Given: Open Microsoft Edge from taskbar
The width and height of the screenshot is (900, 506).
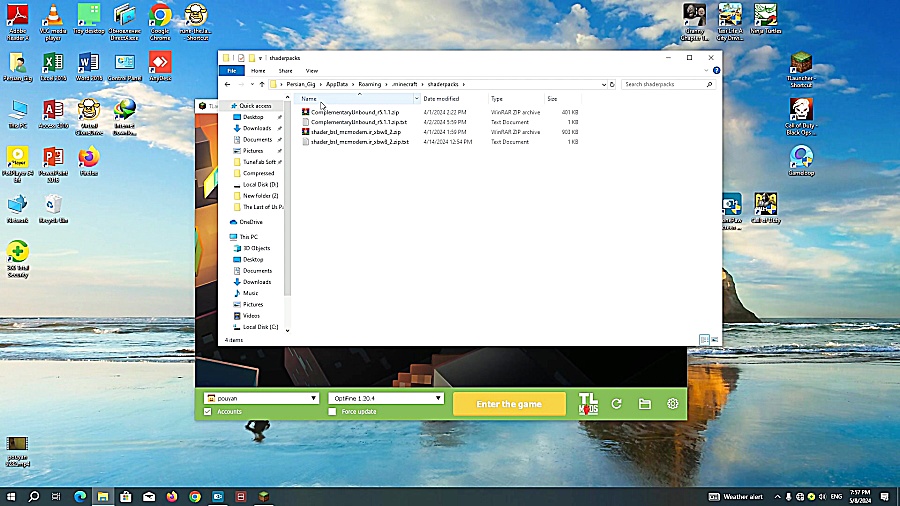Looking at the screenshot, I should [x=80, y=496].
